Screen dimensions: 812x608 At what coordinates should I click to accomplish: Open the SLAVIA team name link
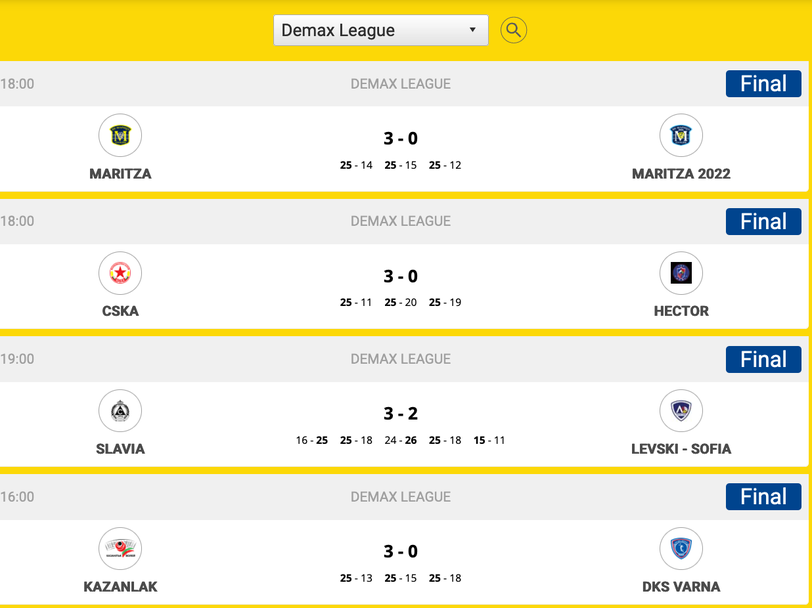coord(120,449)
